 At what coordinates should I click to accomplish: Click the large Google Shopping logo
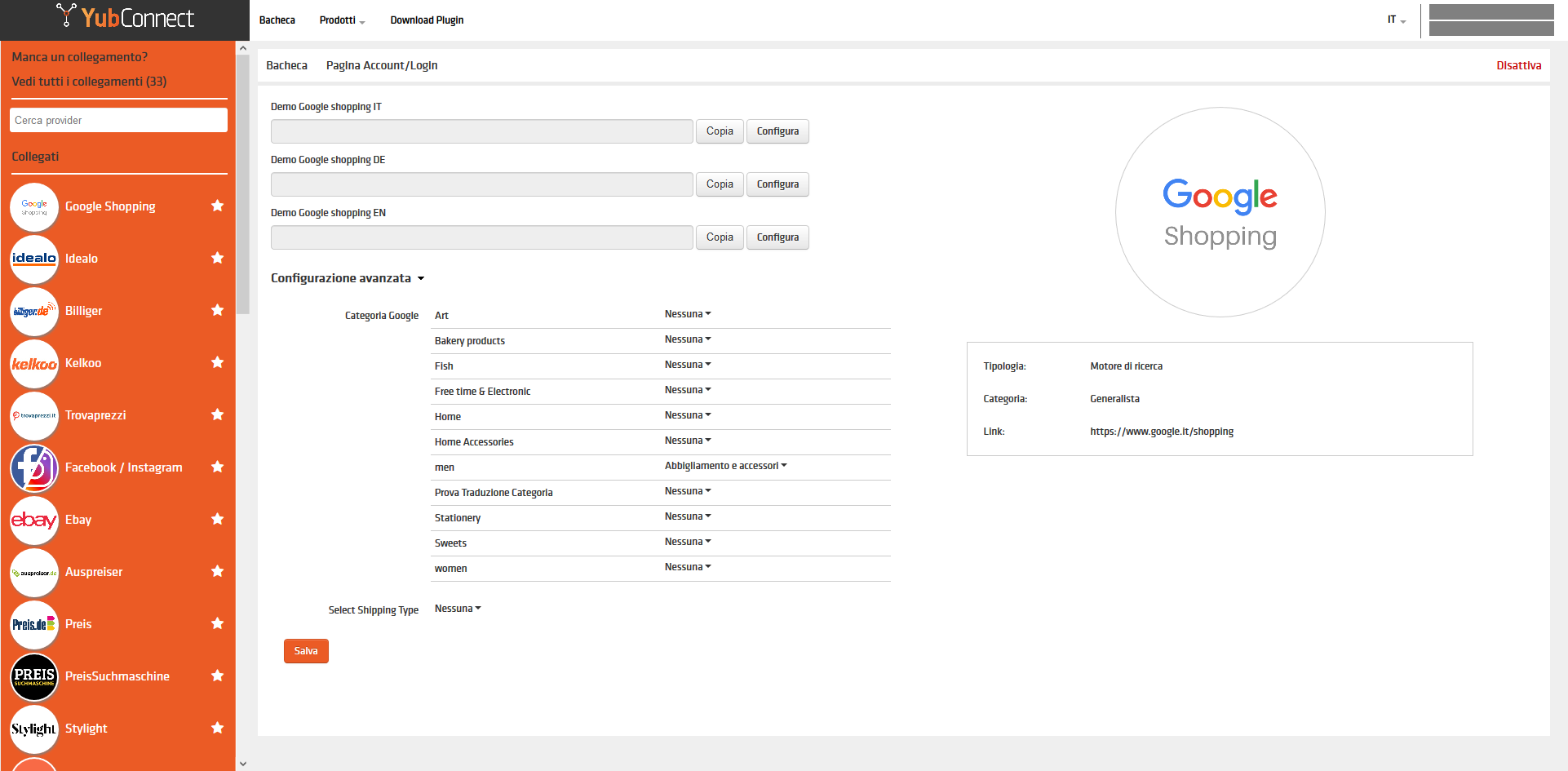(1220, 212)
